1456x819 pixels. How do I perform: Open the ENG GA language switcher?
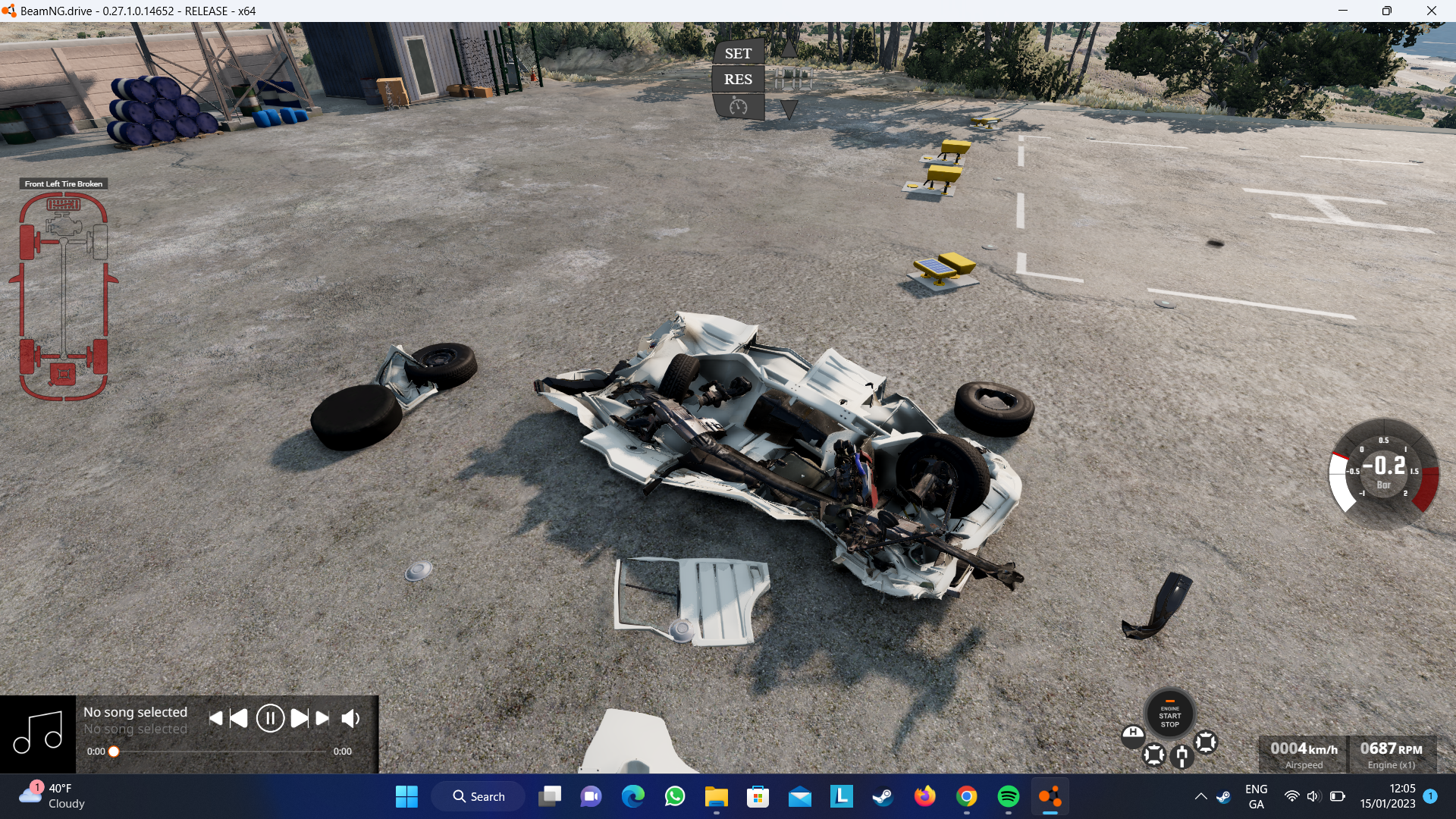click(x=1257, y=796)
